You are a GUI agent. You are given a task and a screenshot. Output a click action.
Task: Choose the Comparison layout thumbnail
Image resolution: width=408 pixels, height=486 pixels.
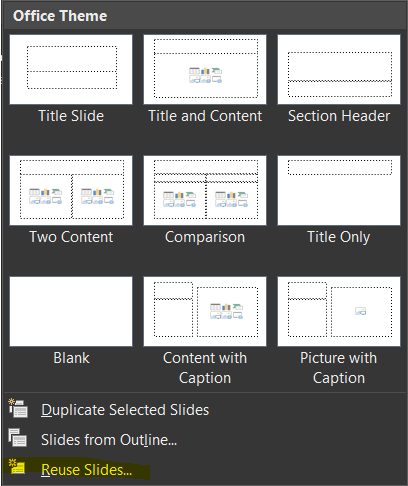(205, 190)
